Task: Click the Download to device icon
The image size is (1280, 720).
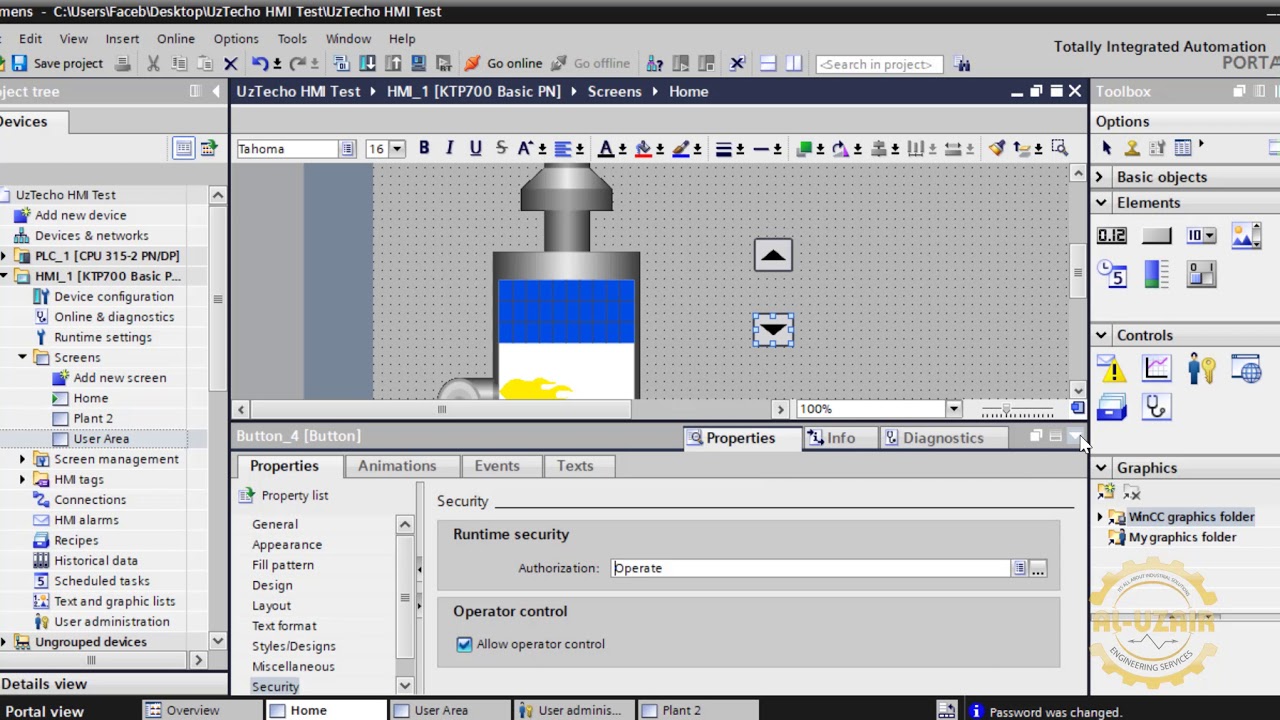Action: pos(367,64)
